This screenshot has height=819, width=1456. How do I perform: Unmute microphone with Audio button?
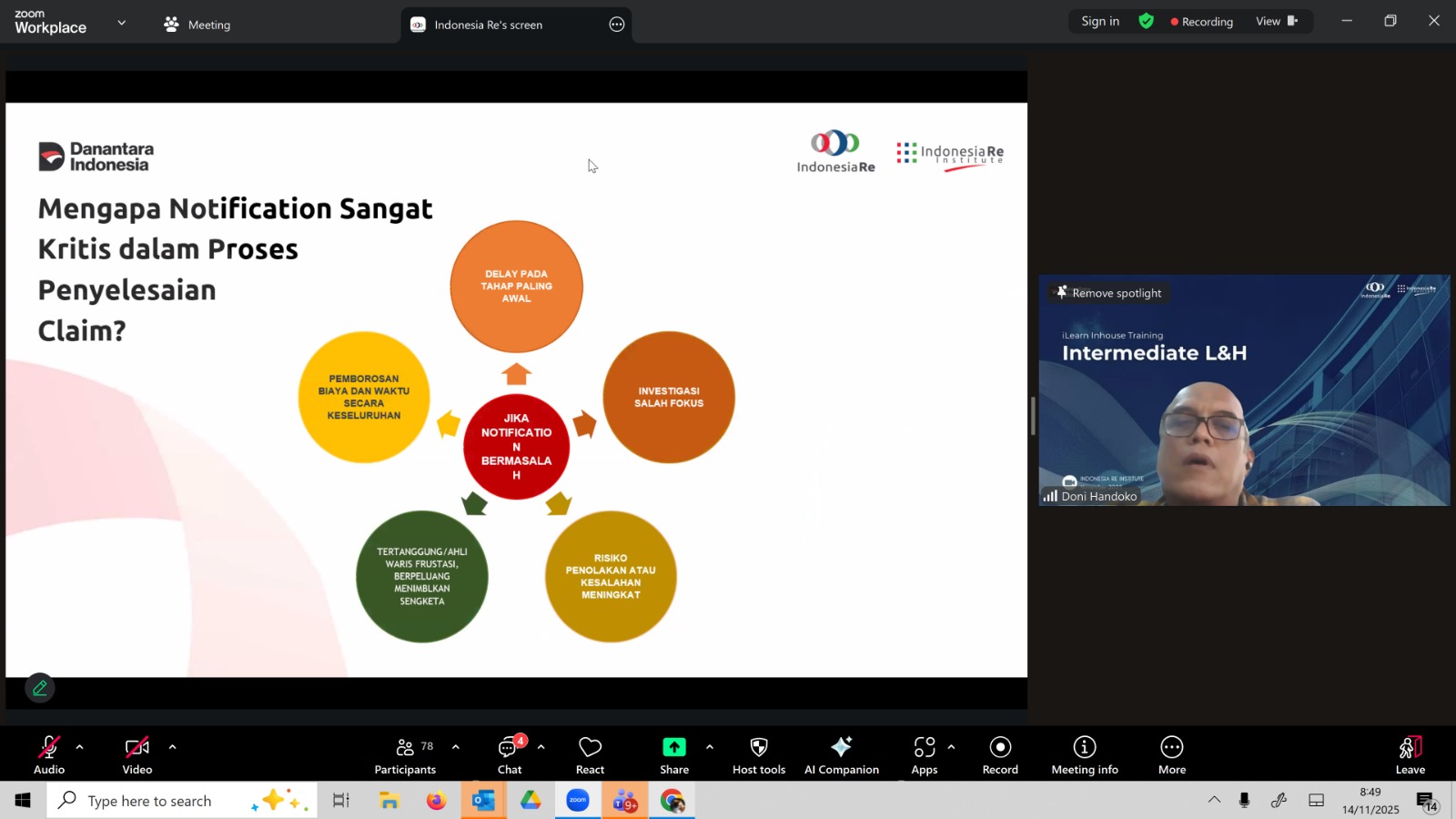[x=49, y=755]
